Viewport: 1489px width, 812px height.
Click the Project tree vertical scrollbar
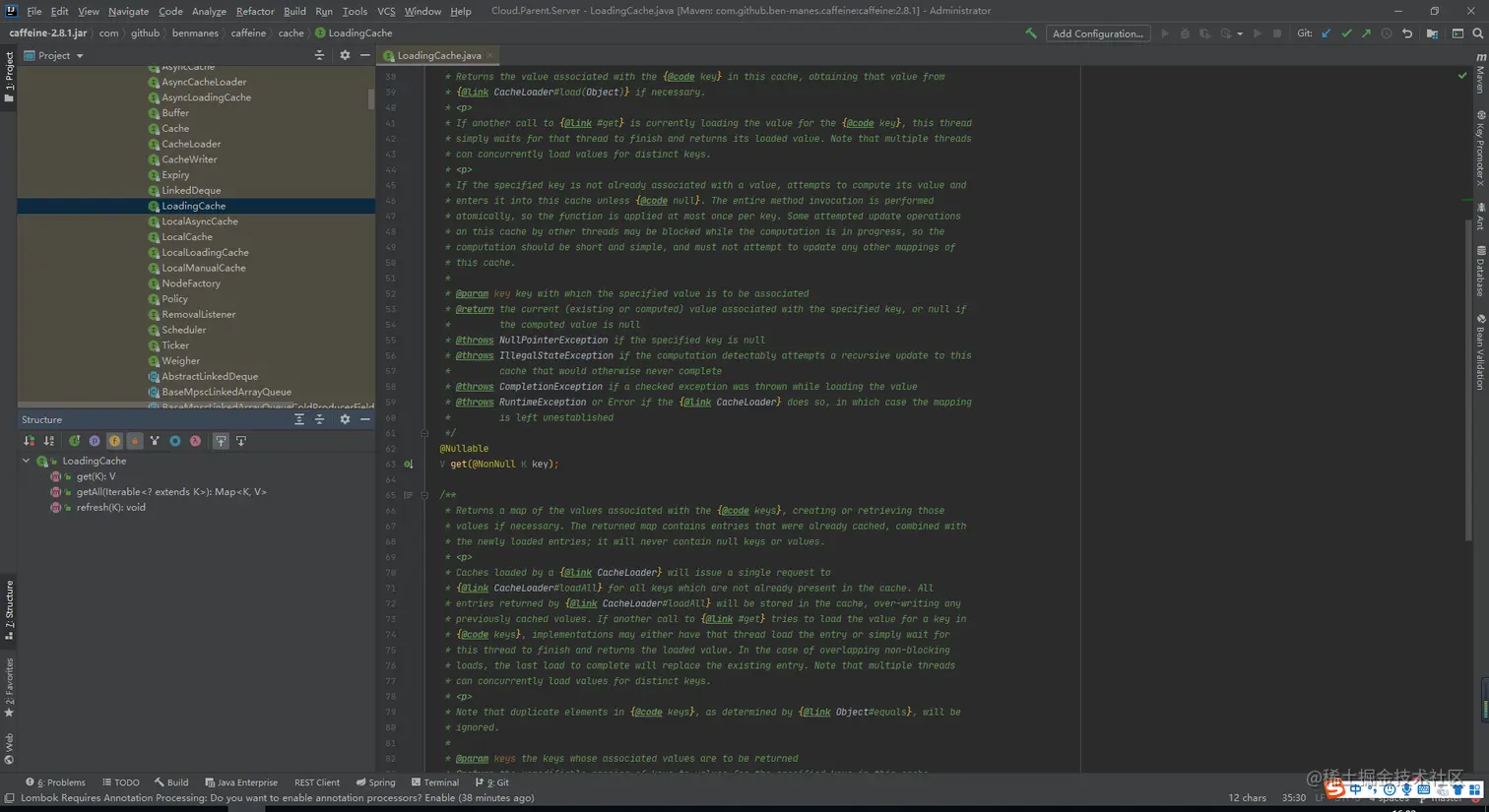point(371,98)
